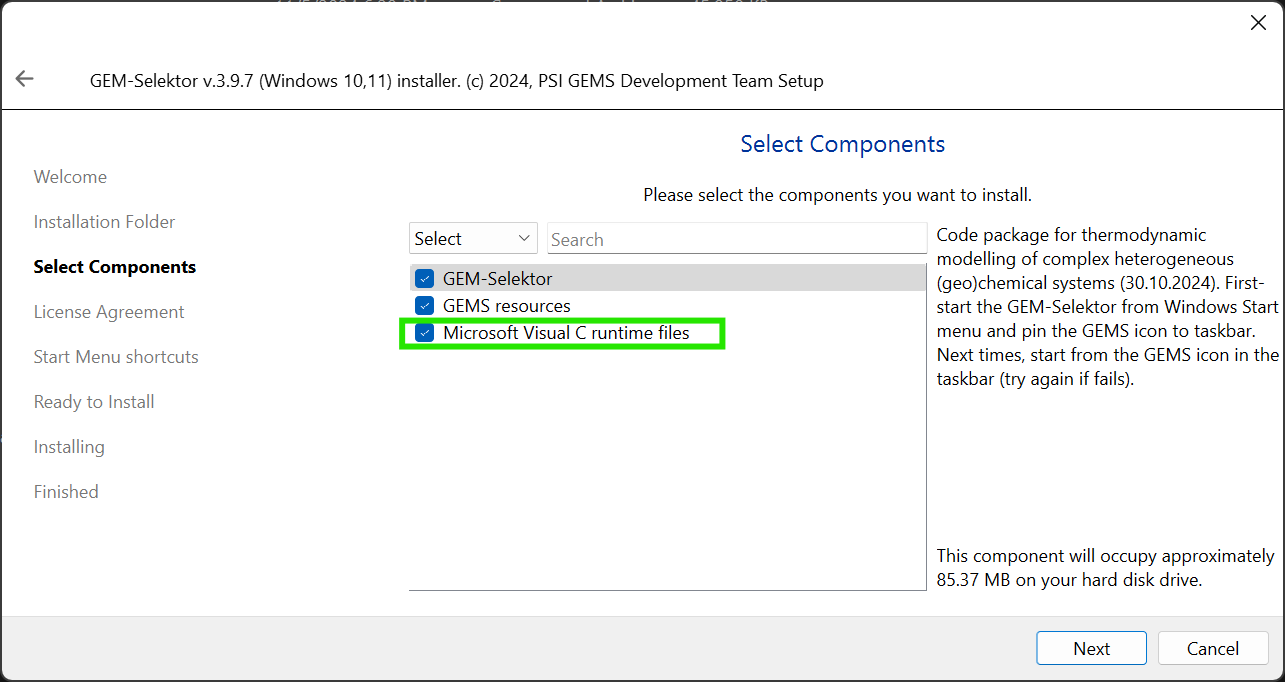Toggle Microsoft Visual C runtime files checkbox
The height and width of the screenshot is (682, 1285).
(424, 333)
